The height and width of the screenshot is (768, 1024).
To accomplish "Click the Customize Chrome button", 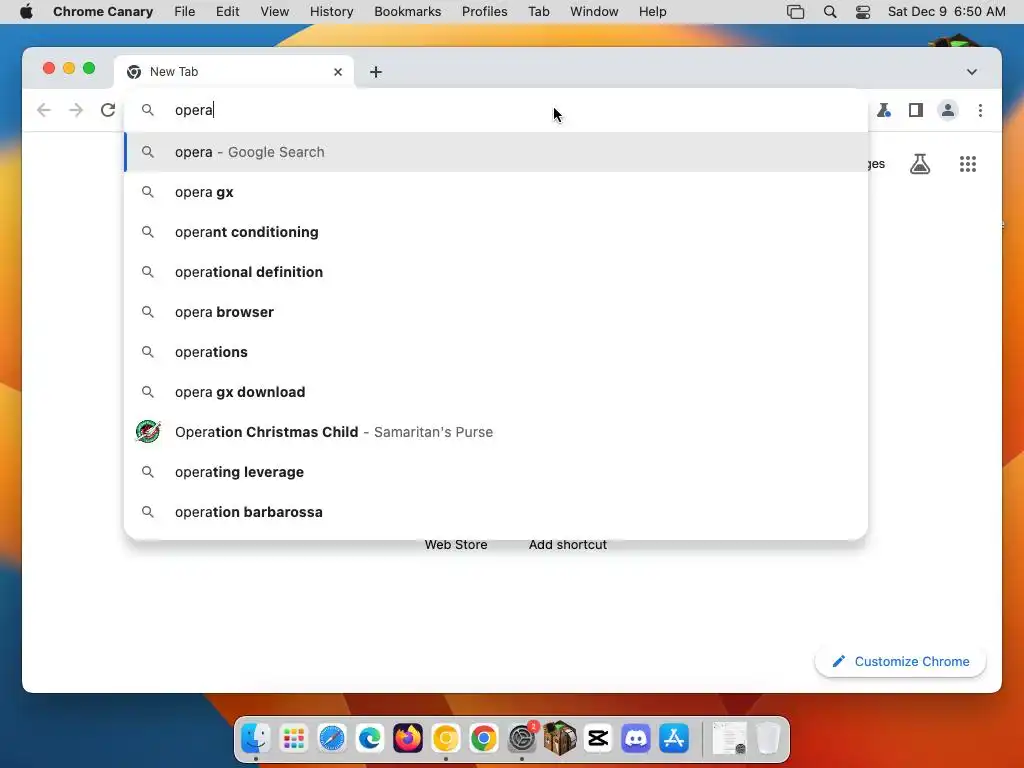I will tap(901, 662).
